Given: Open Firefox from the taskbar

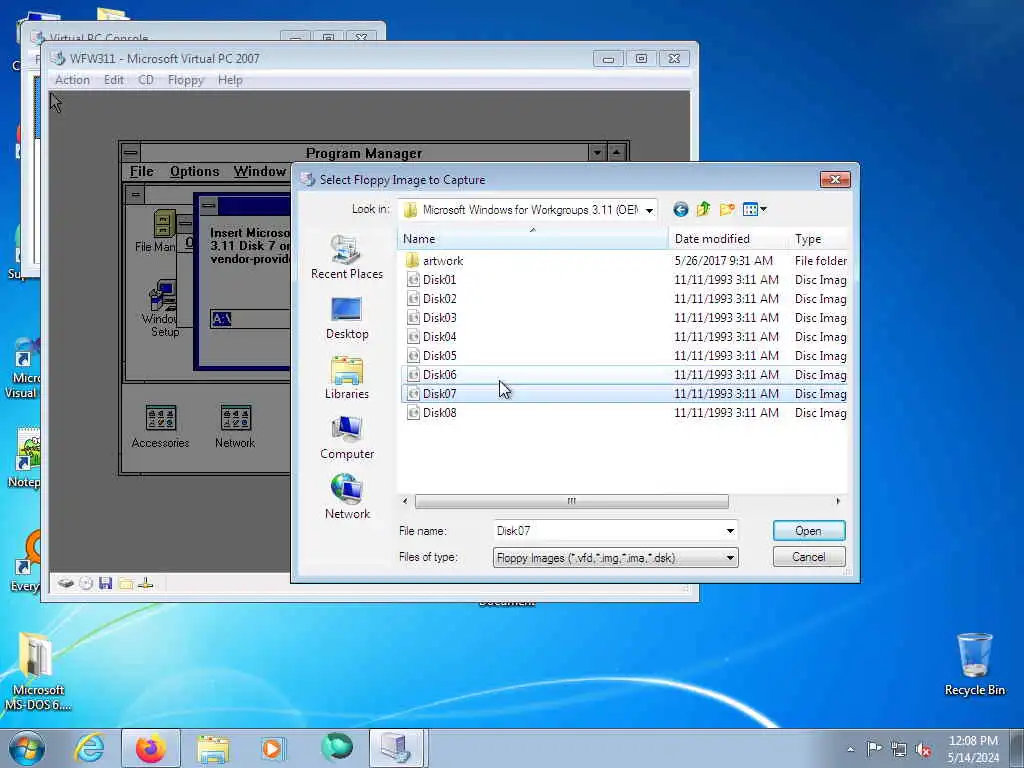Looking at the screenshot, I should (x=151, y=748).
